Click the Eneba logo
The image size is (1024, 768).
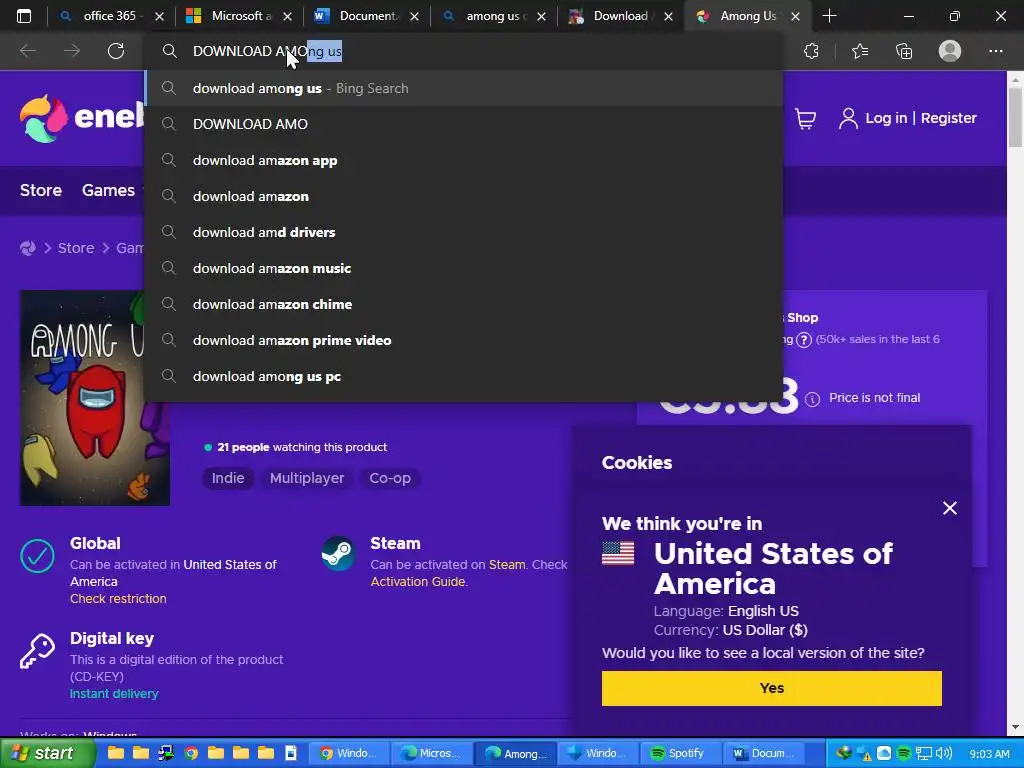point(81,118)
